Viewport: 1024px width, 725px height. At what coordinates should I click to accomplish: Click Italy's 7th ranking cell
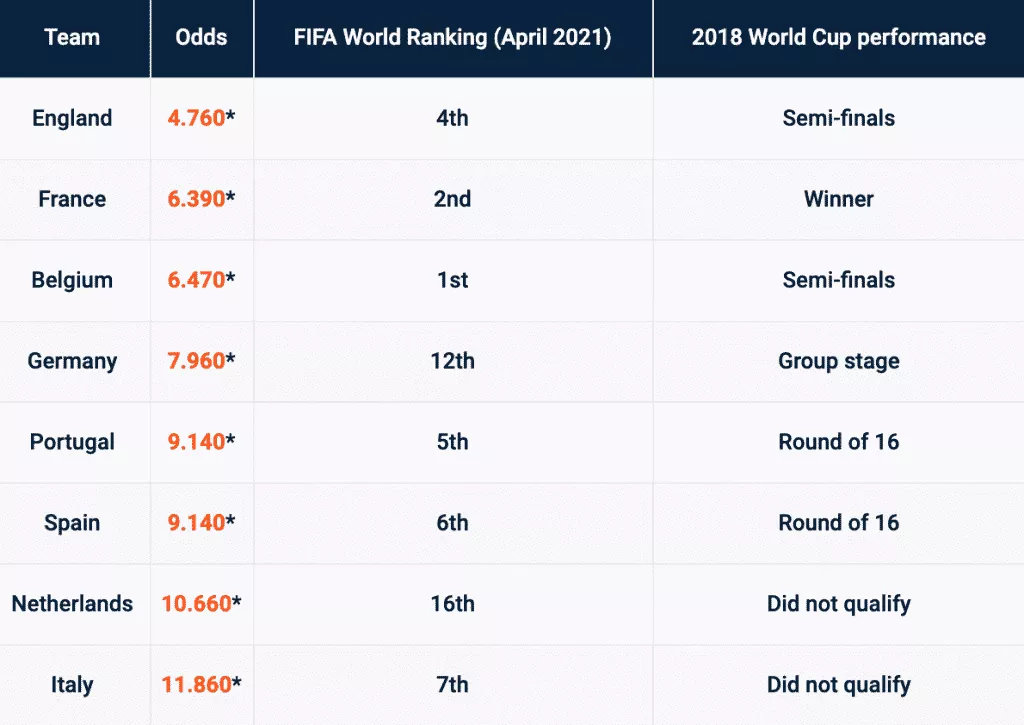(x=452, y=685)
